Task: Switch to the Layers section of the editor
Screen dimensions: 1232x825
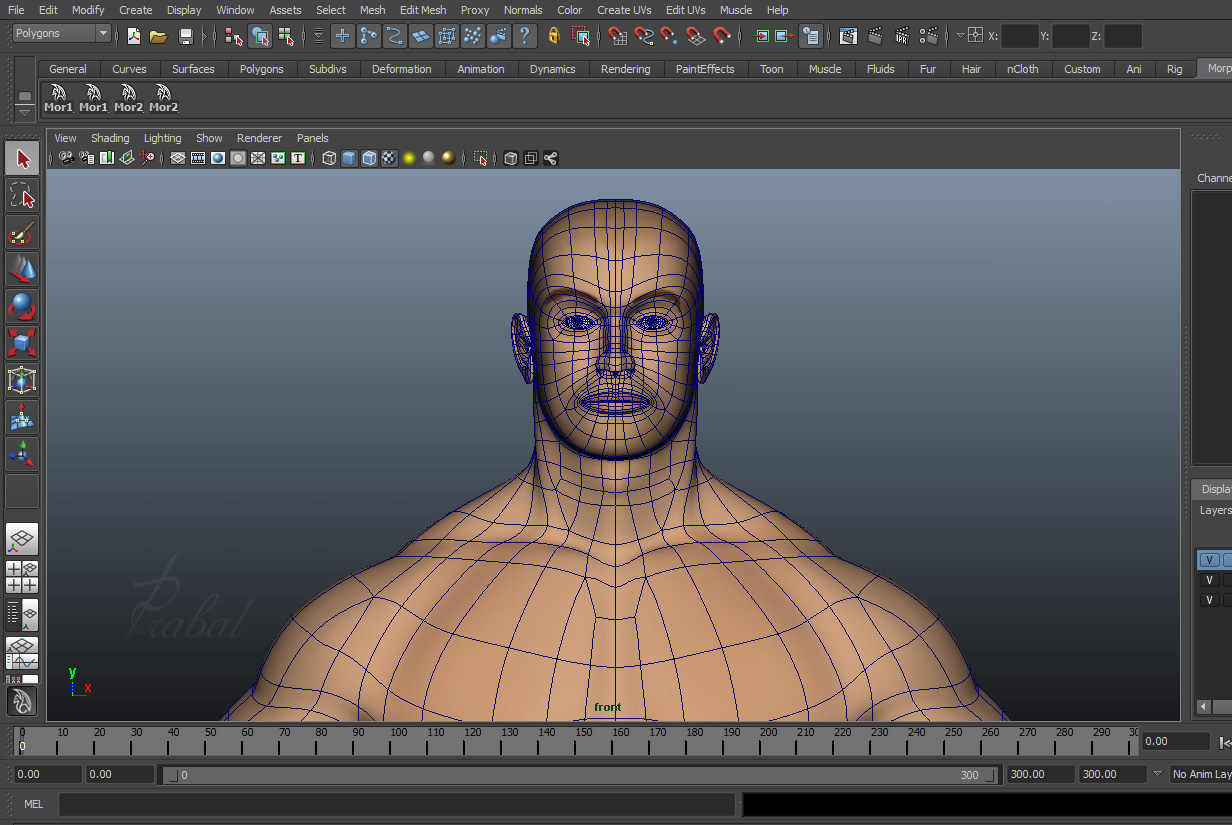Action: click(x=1214, y=510)
